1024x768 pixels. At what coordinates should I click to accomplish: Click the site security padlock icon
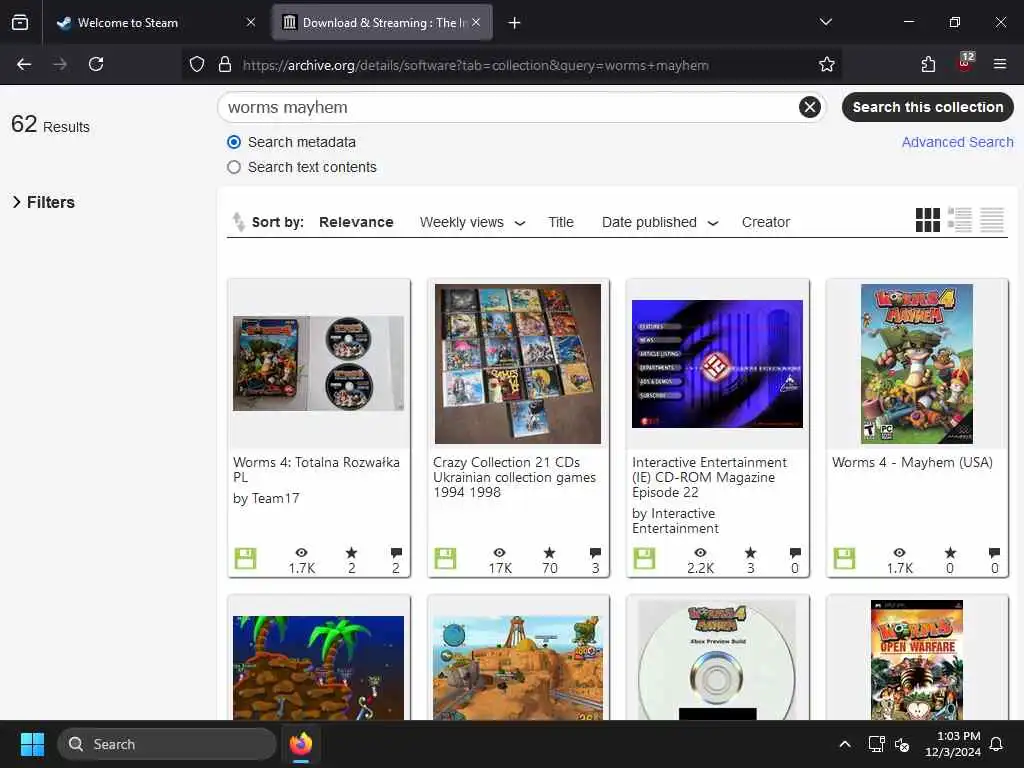(225, 64)
